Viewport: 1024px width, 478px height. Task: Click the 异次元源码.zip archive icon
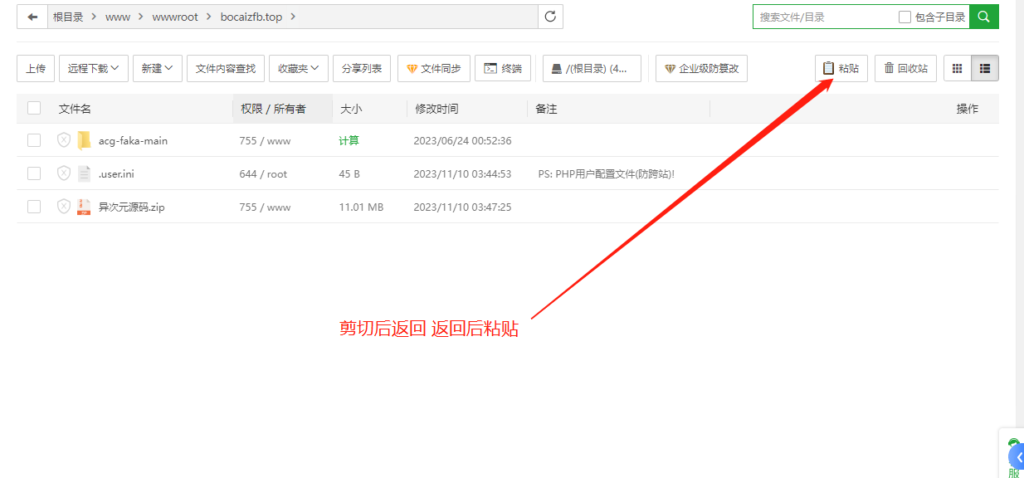click(x=84, y=207)
